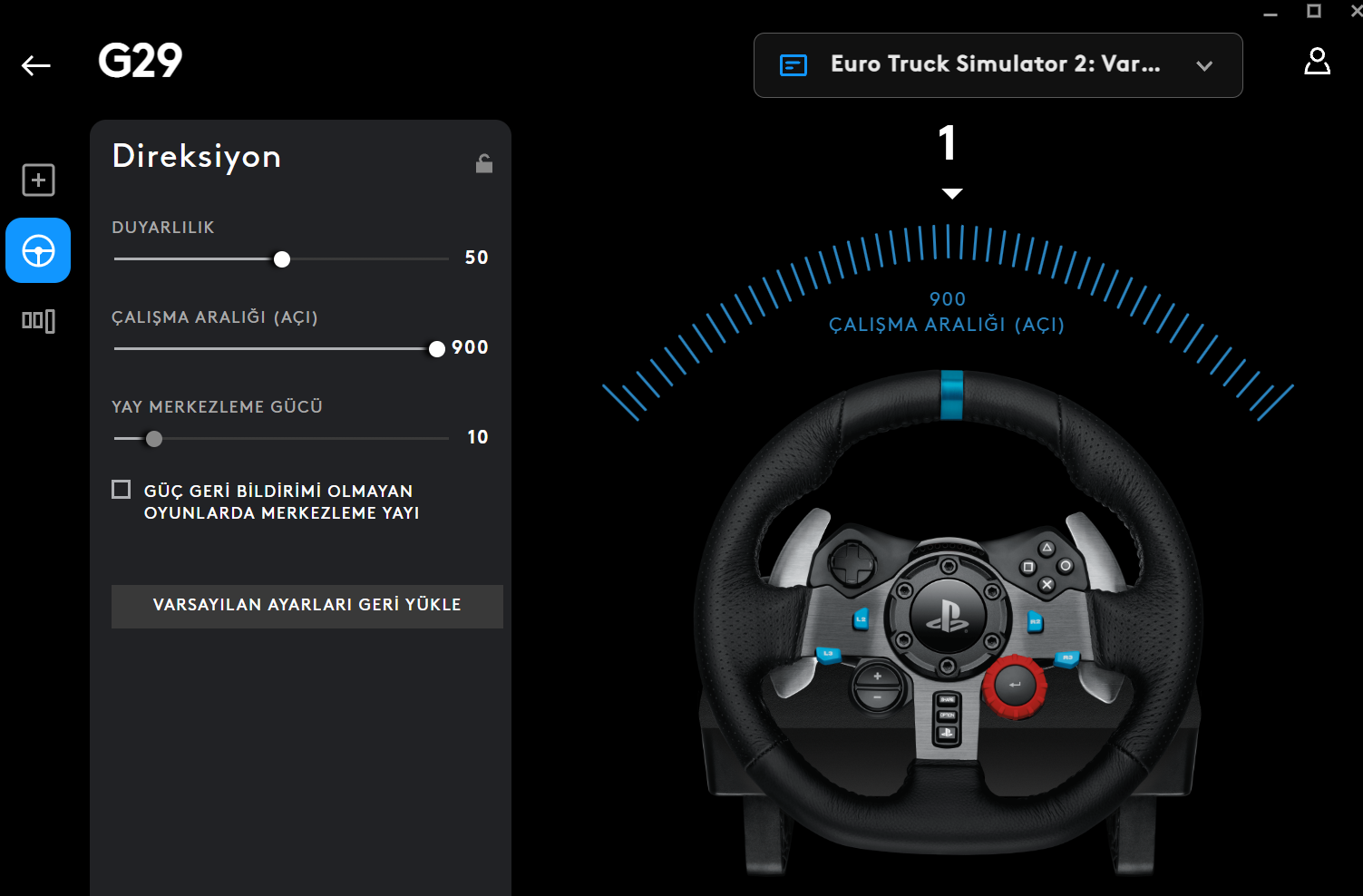Select the steering wheel sidebar tab
1363x896 pixels.
[x=38, y=250]
